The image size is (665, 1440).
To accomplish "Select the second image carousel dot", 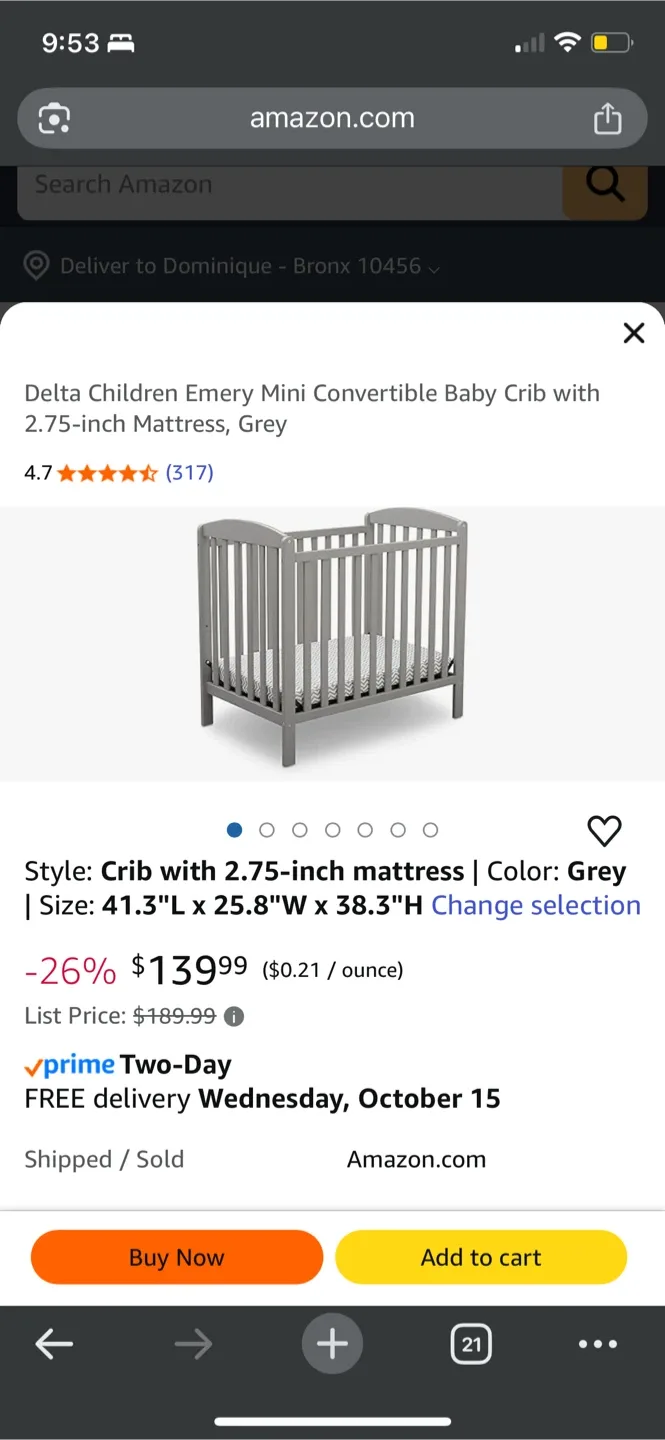I will pyautogui.click(x=267, y=830).
